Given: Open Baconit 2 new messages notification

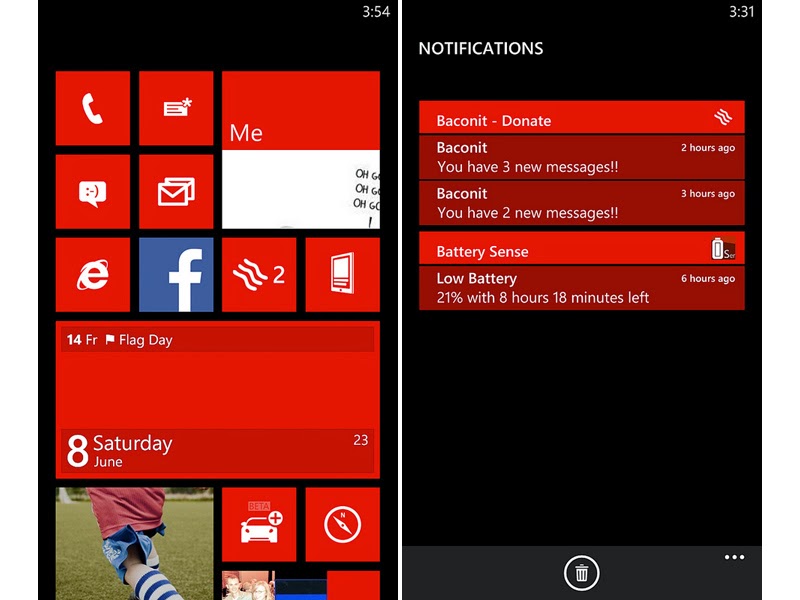Looking at the screenshot, I should 581,203.
